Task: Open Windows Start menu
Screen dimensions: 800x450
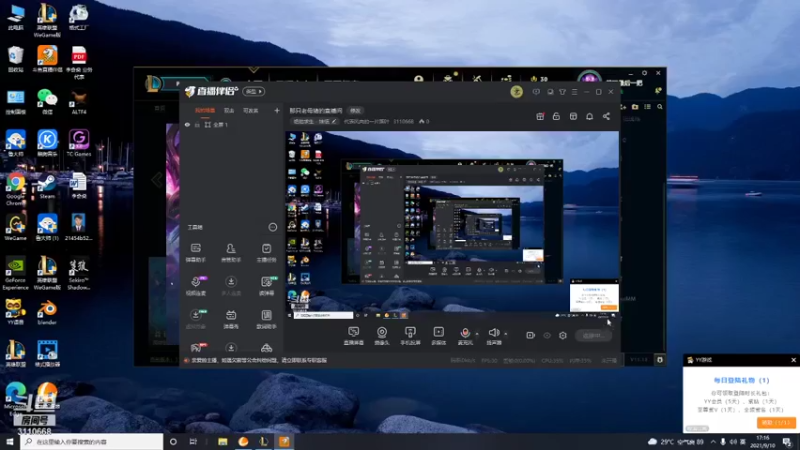Action: (x=10, y=442)
